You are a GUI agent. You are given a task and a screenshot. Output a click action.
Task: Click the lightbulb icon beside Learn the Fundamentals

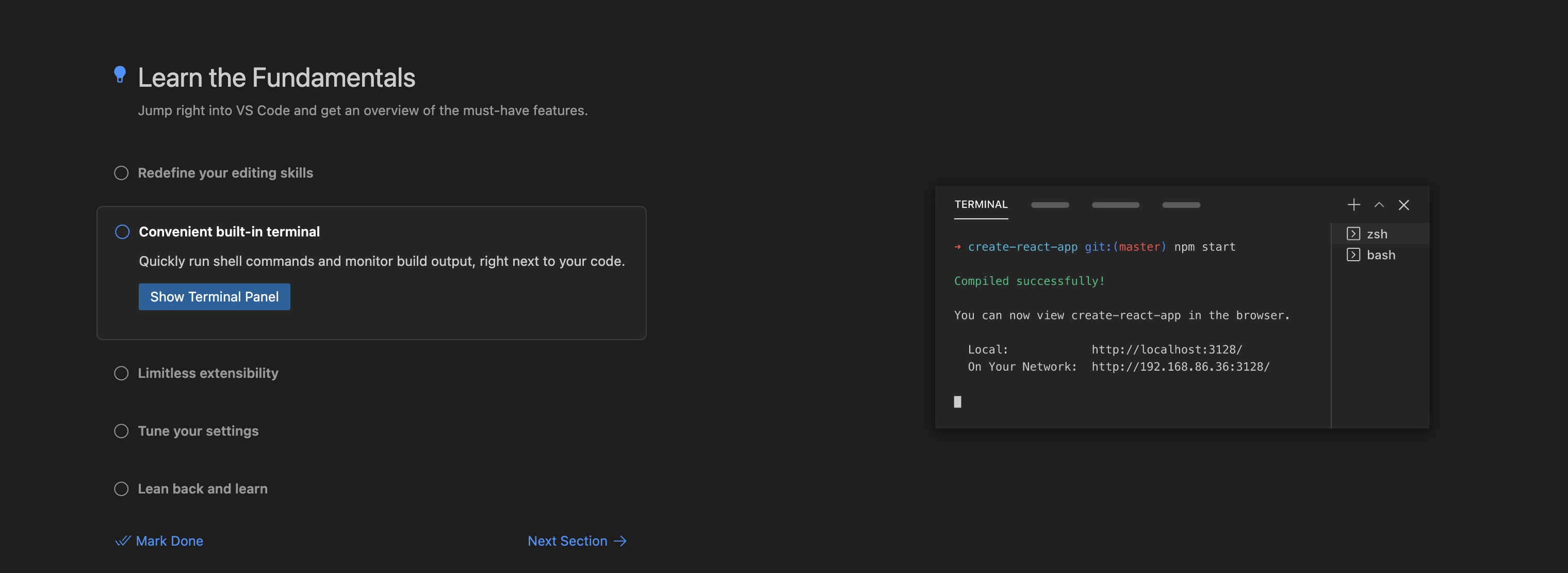(120, 74)
